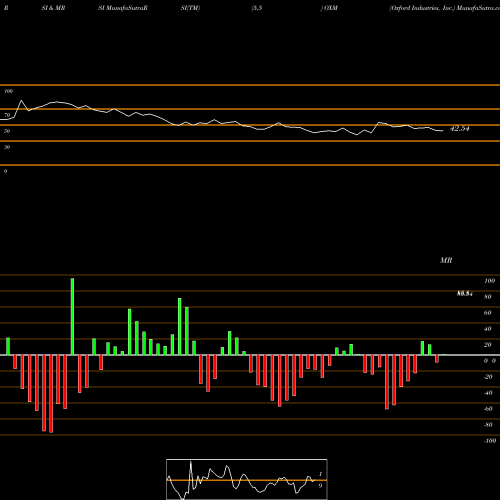500x500 pixels.
Task: Click the OXM ticker symbol in the header
Action: pos(331,8)
